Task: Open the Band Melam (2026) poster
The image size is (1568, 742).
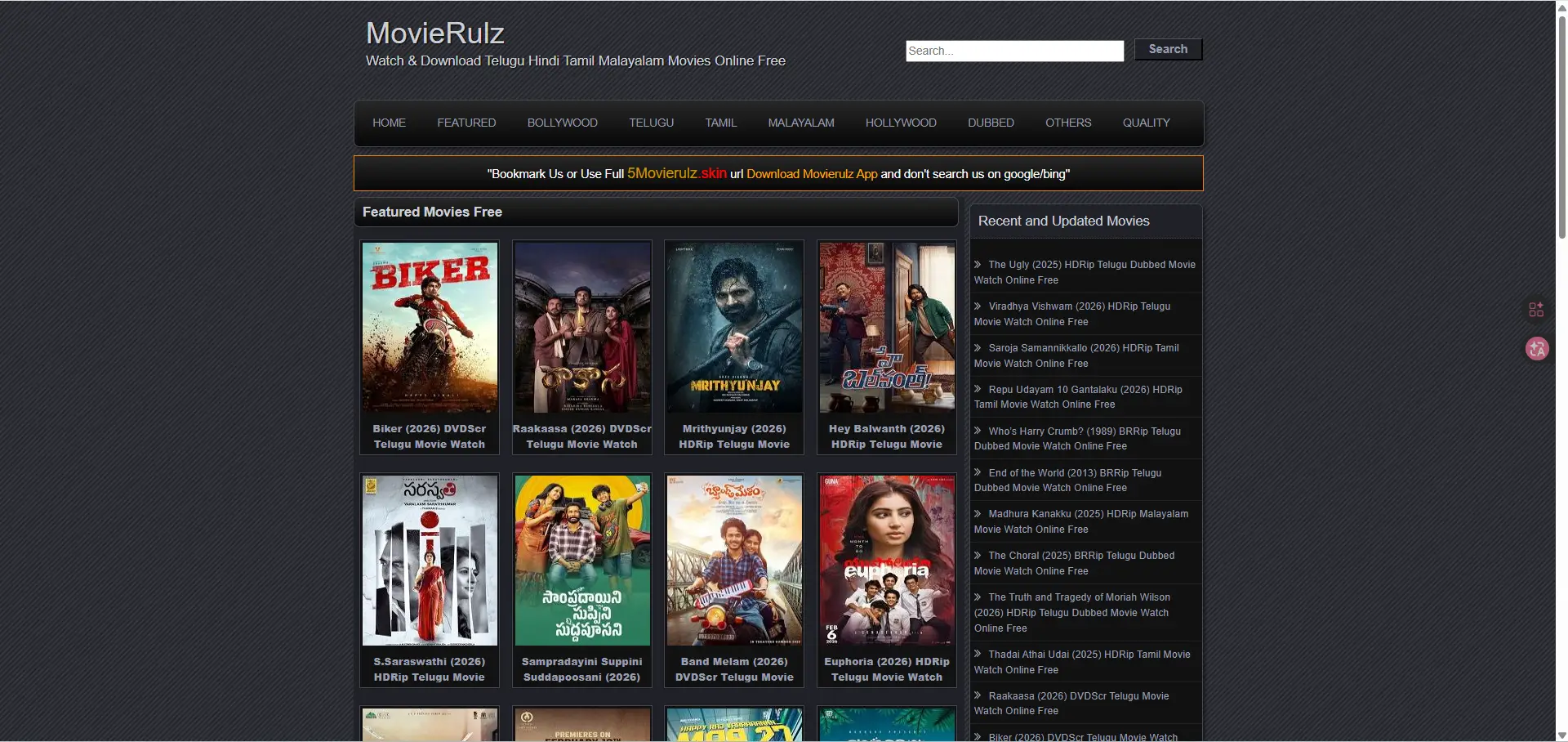Action: click(x=734, y=561)
